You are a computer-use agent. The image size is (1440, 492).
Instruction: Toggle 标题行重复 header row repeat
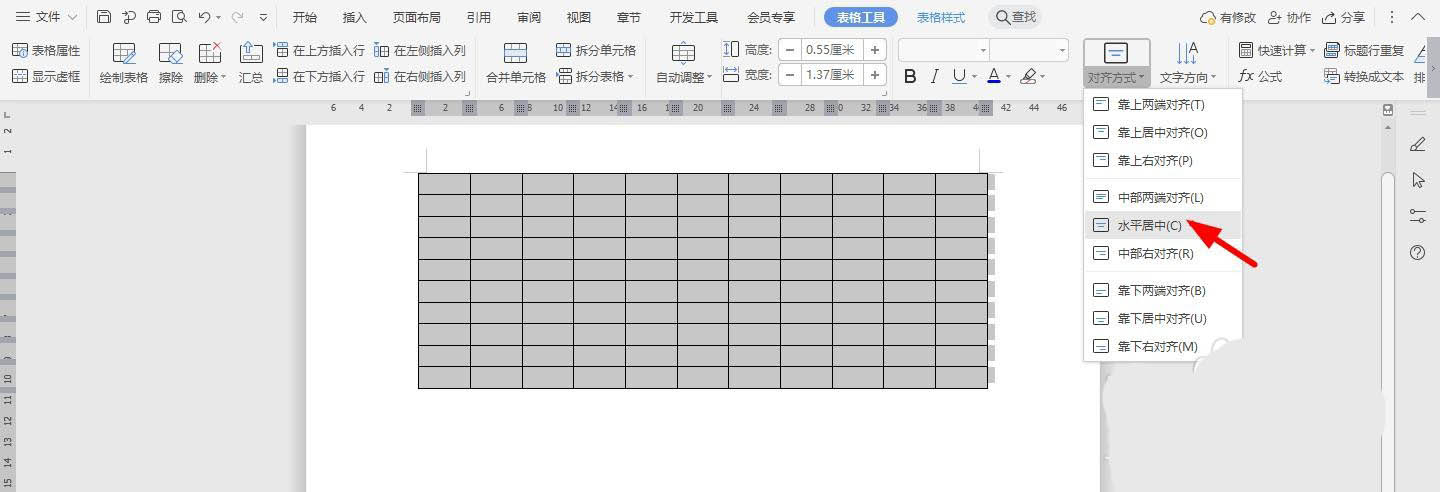(x=1364, y=50)
